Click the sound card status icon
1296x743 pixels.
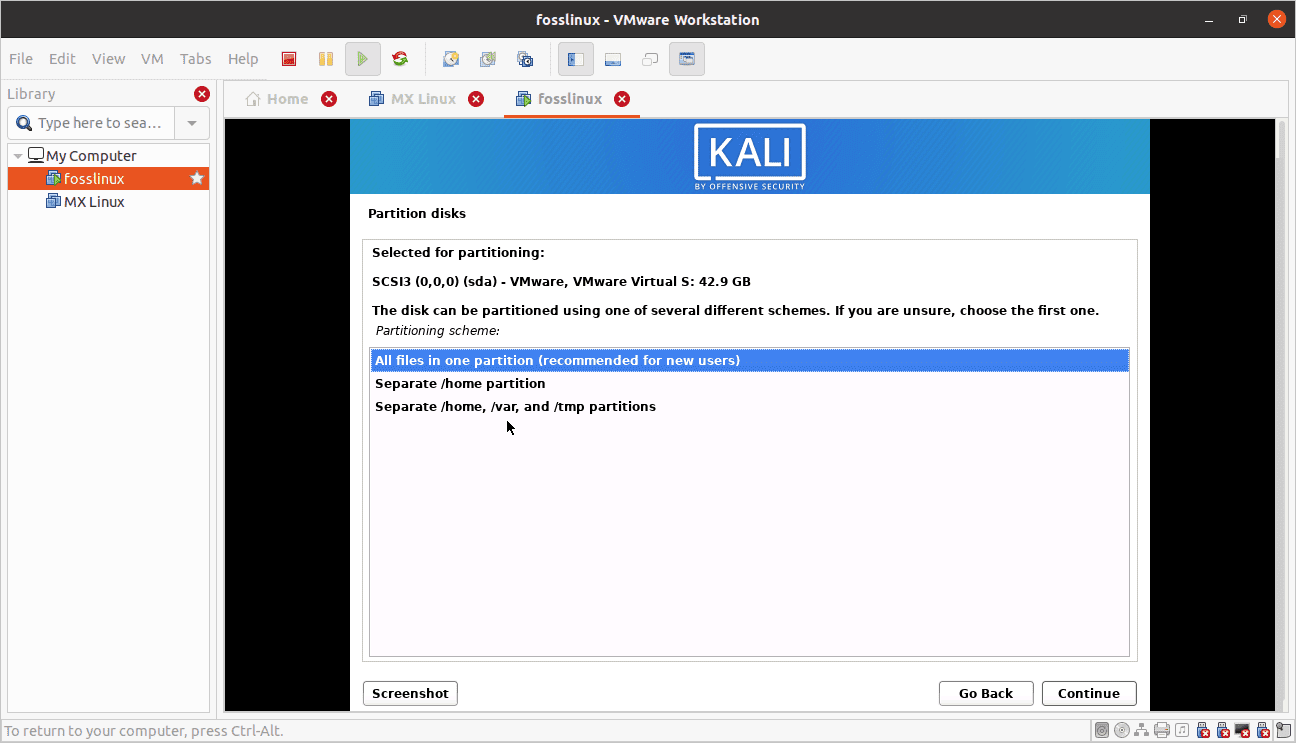[1182, 731]
